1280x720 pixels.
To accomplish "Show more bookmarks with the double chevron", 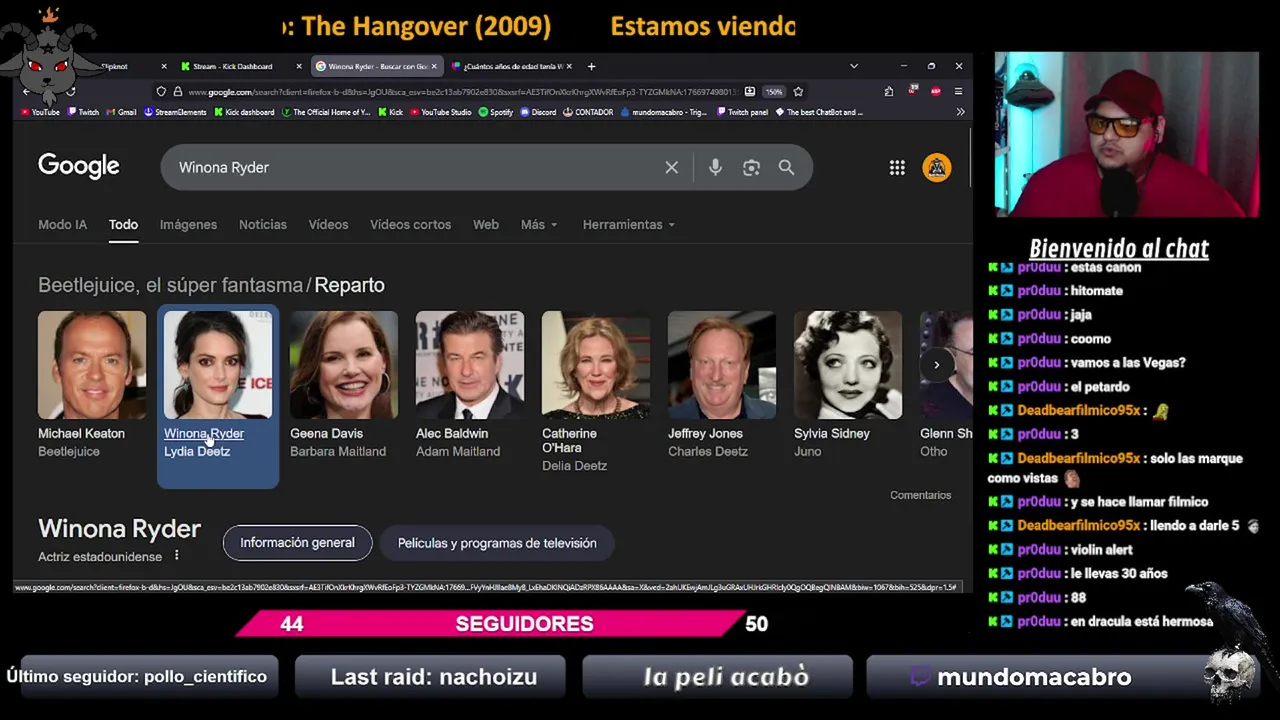I will [x=961, y=112].
